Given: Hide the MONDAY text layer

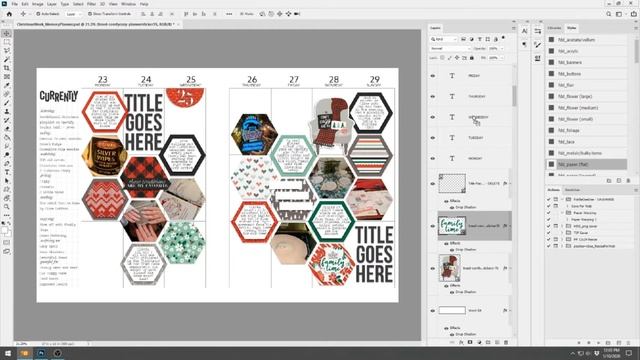Looking at the screenshot, I should 433,158.
